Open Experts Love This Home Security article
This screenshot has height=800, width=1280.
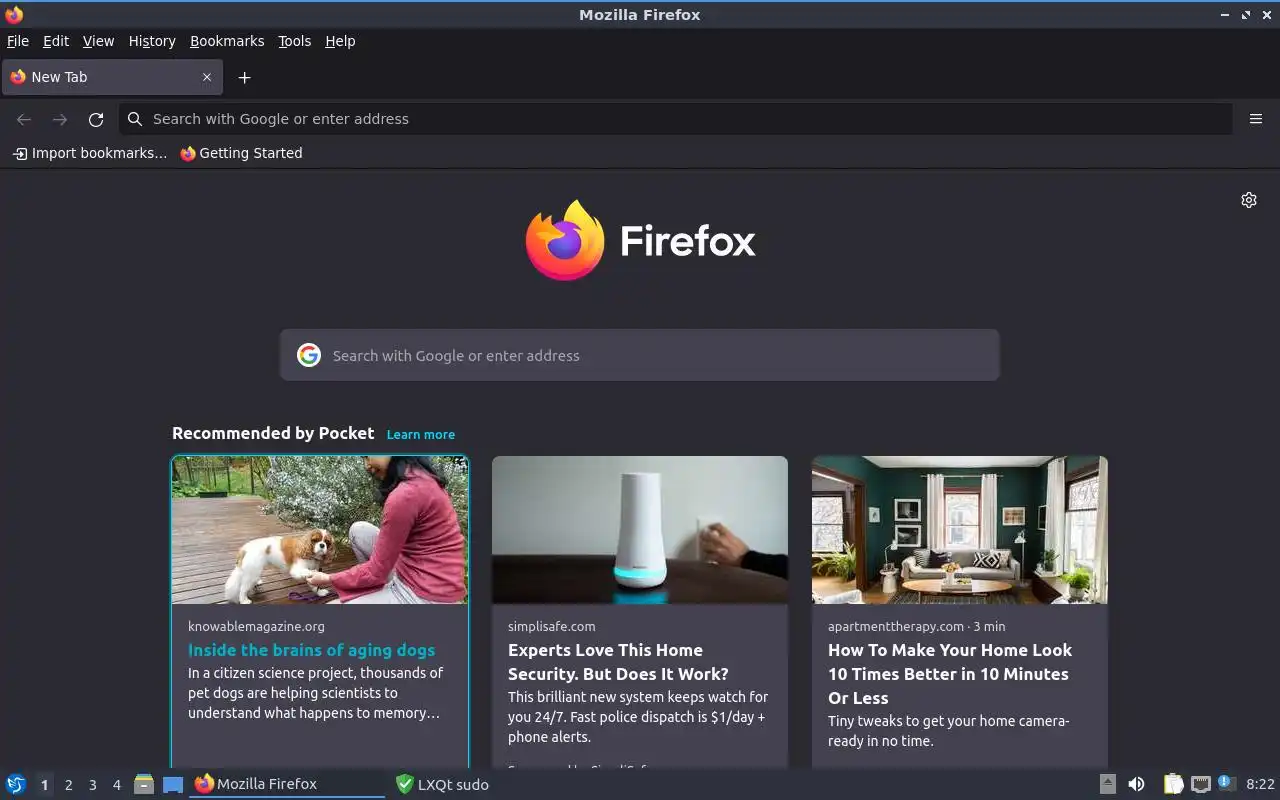click(618, 662)
